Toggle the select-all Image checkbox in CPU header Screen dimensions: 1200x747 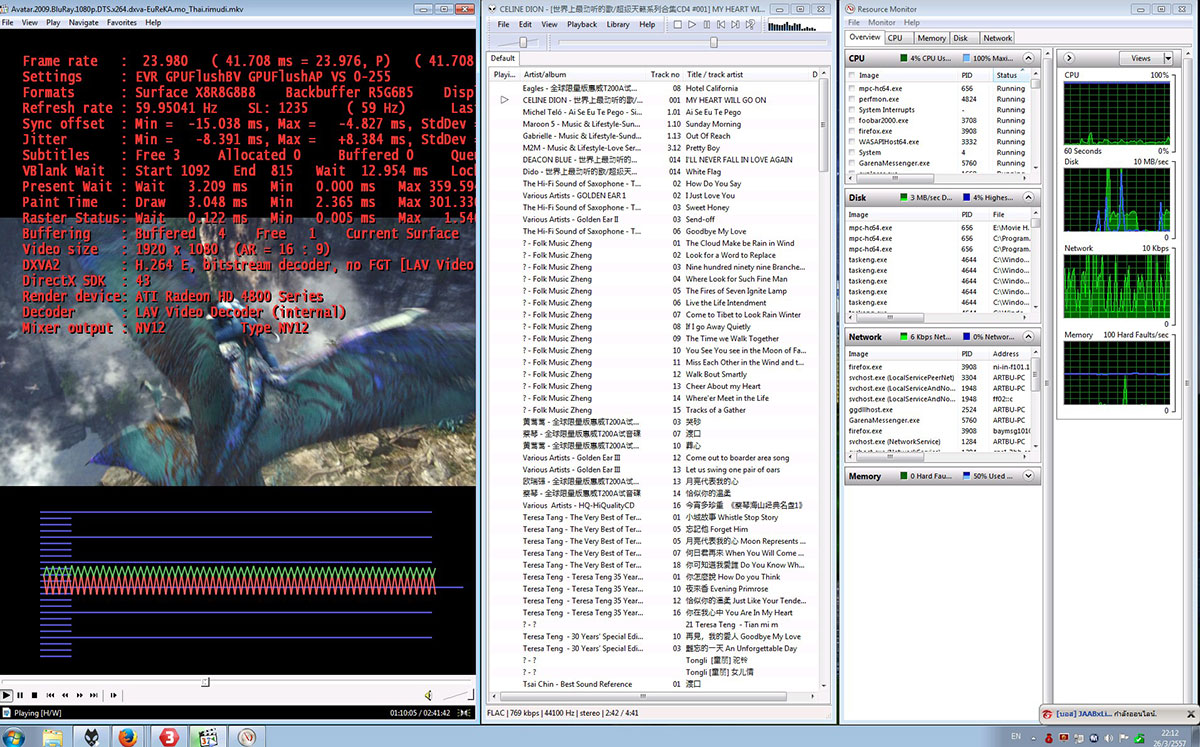click(852, 75)
